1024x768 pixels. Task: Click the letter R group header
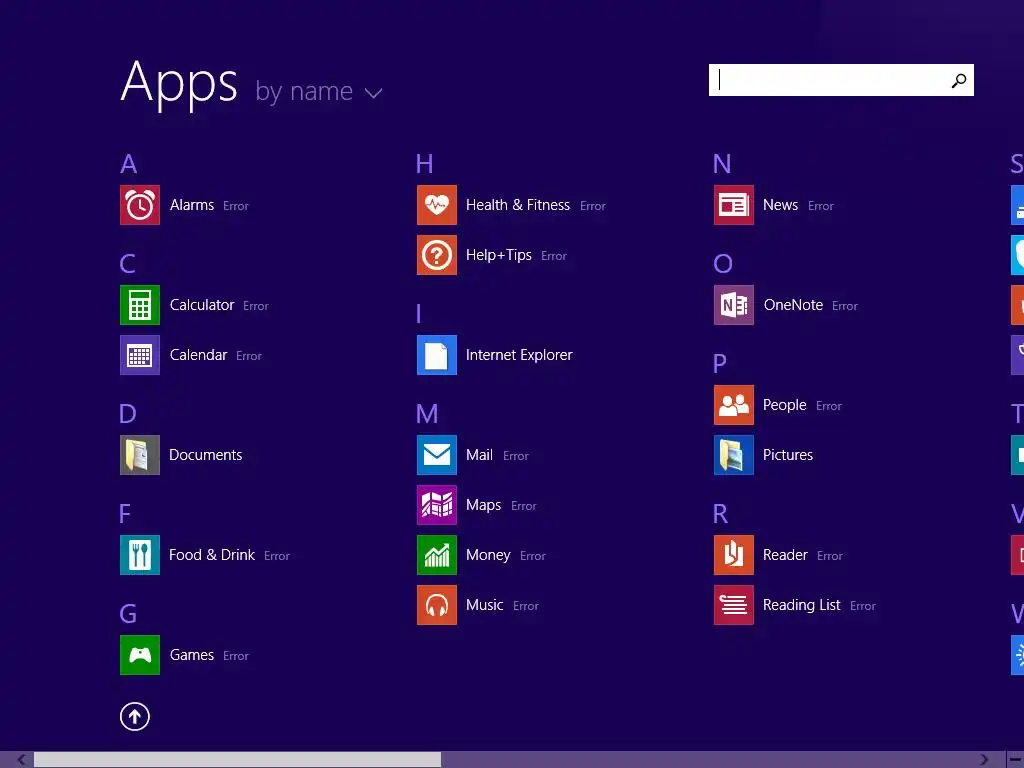point(720,514)
